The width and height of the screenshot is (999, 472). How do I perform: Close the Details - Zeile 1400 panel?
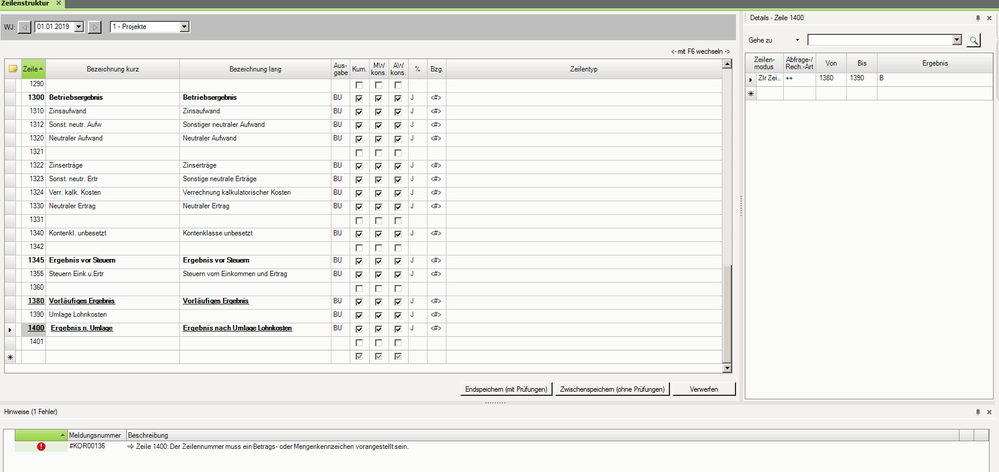[x=989, y=18]
